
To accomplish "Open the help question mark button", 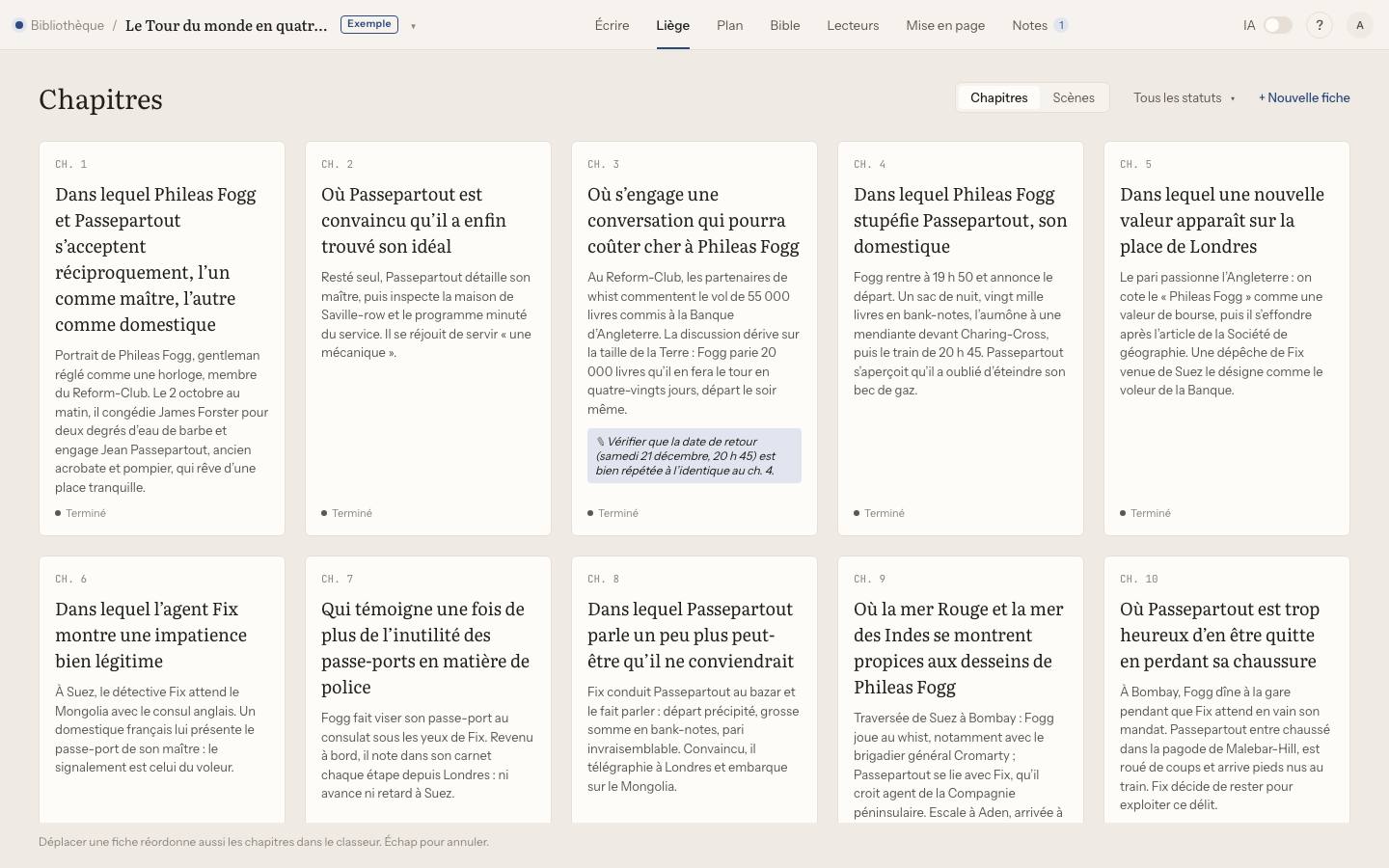I will (1320, 25).
